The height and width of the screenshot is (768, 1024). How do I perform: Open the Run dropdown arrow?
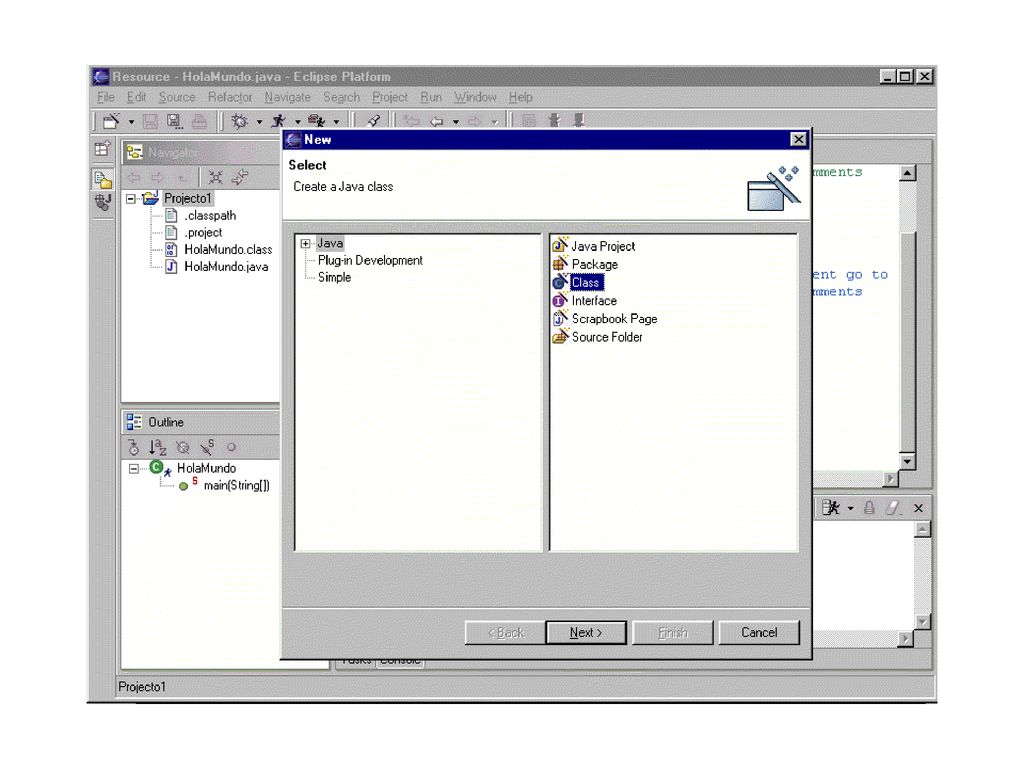click(297, 121)
